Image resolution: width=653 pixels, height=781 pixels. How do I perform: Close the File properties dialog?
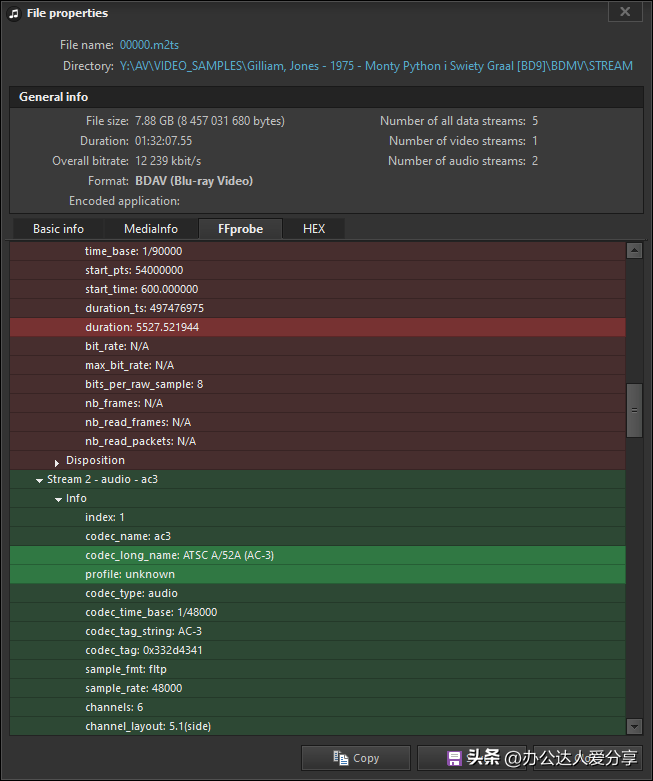coord(625,12)
